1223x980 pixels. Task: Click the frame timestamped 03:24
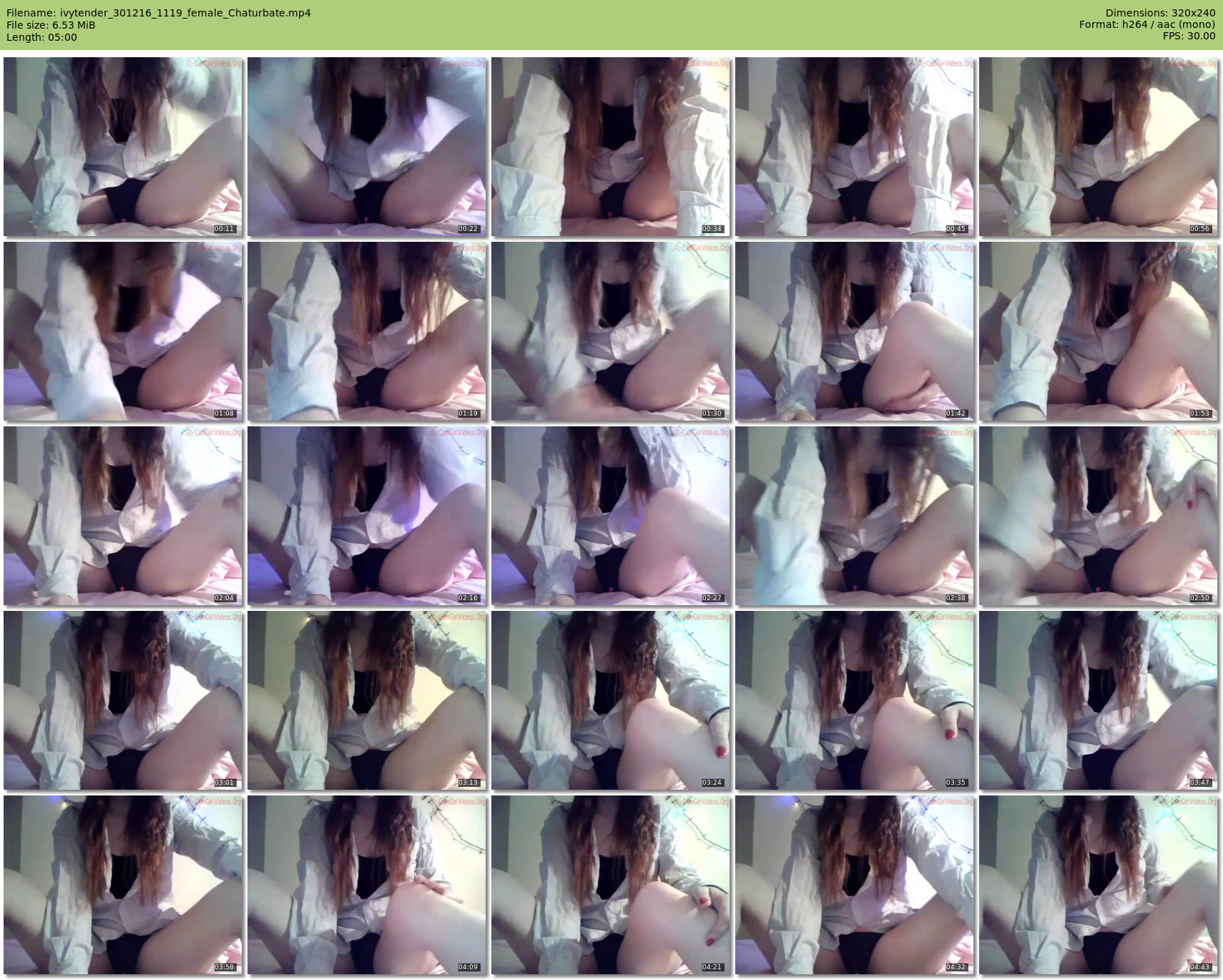[x=611, y=700]
